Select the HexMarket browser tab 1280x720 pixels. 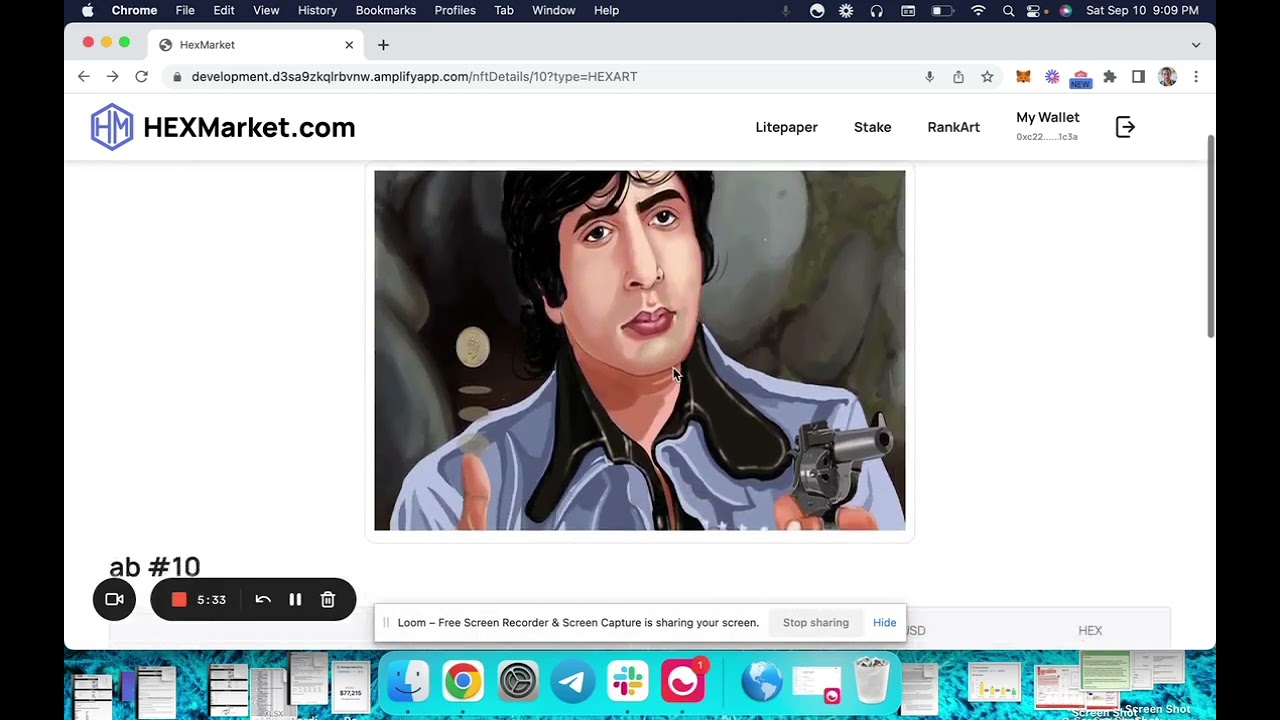tap(256, 45)
